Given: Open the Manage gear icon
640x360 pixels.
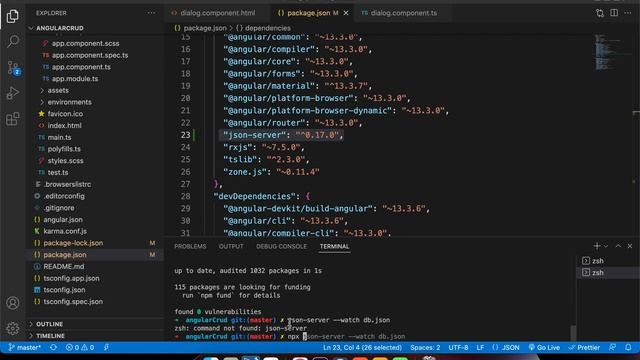Looking at the screenshot, I should [13, 328].
